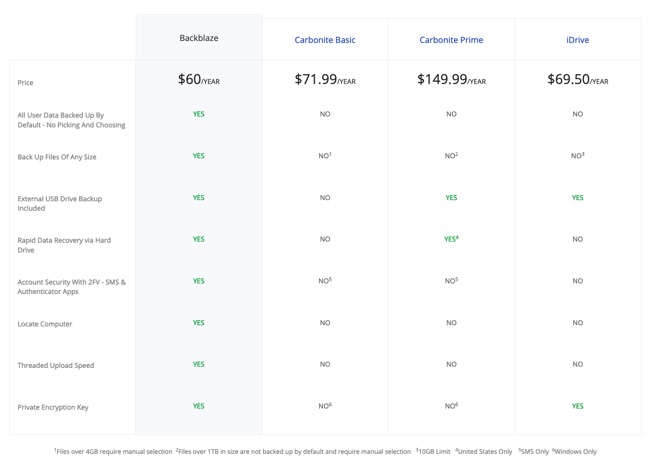Click Backblaze YES for Threaded Upload Speed
This screenshot has height=462, width=664.
tap(199, 364)
